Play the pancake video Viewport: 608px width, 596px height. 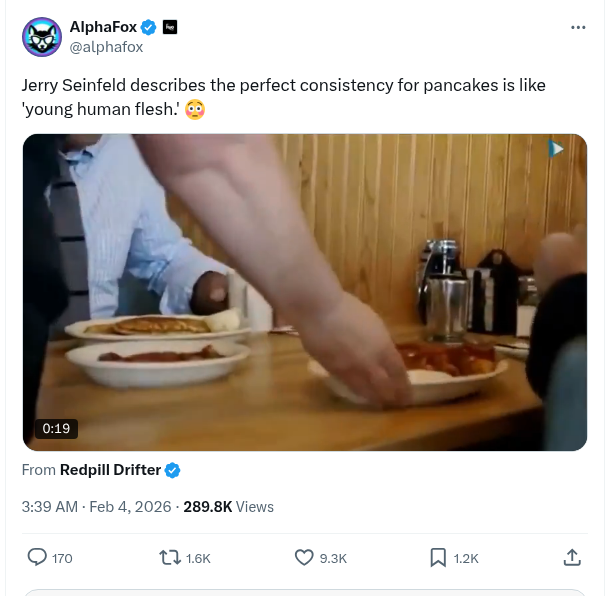pyautogui.click(x=304, y=292)
